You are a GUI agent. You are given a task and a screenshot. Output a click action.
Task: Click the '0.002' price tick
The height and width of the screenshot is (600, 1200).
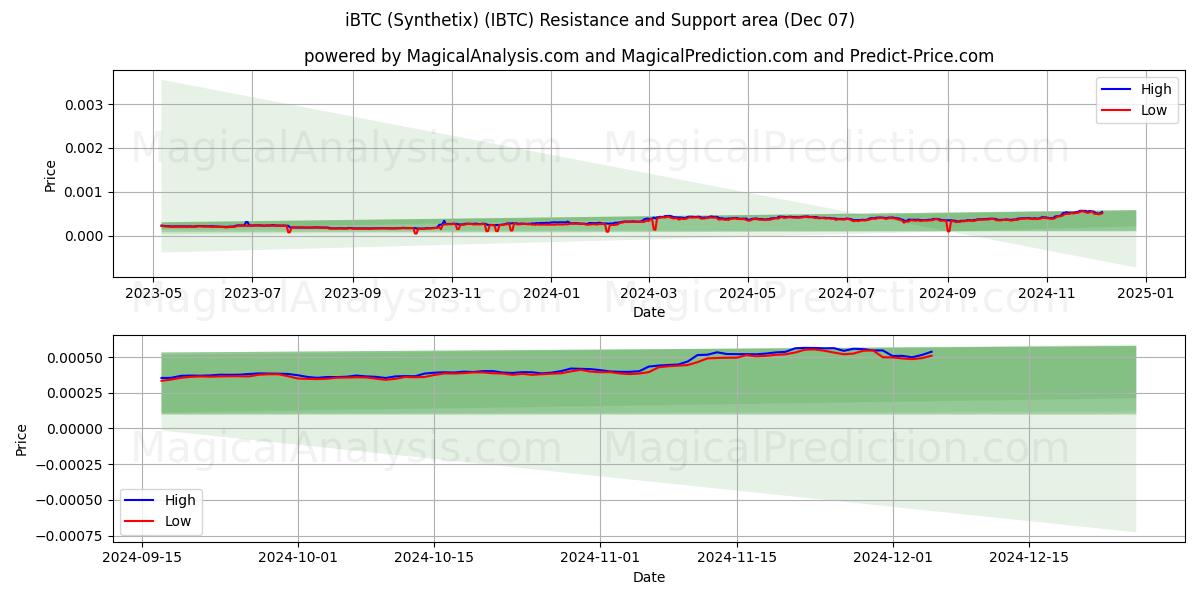coord(85,148)
